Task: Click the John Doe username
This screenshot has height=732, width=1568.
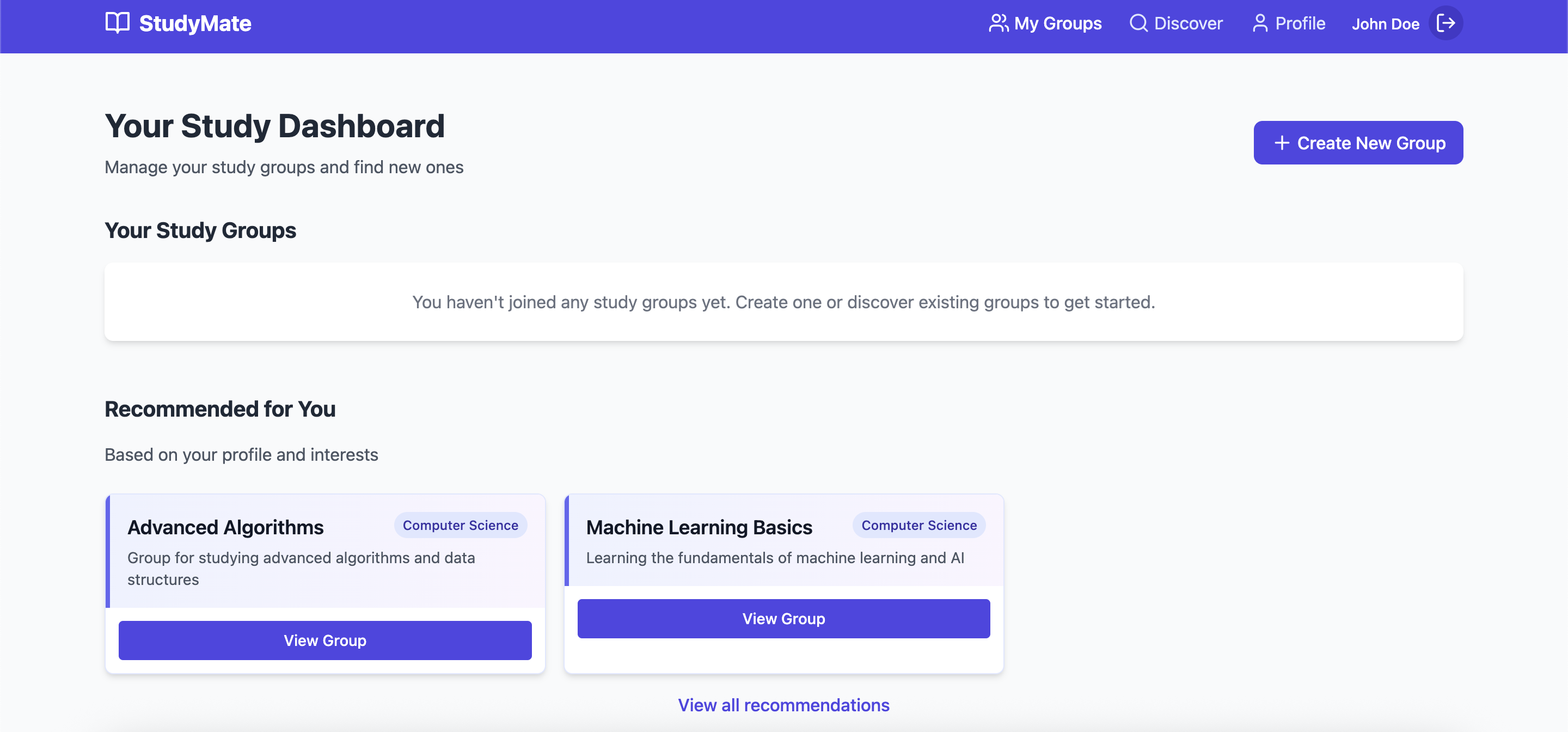Action: (x=1386, y=24)
